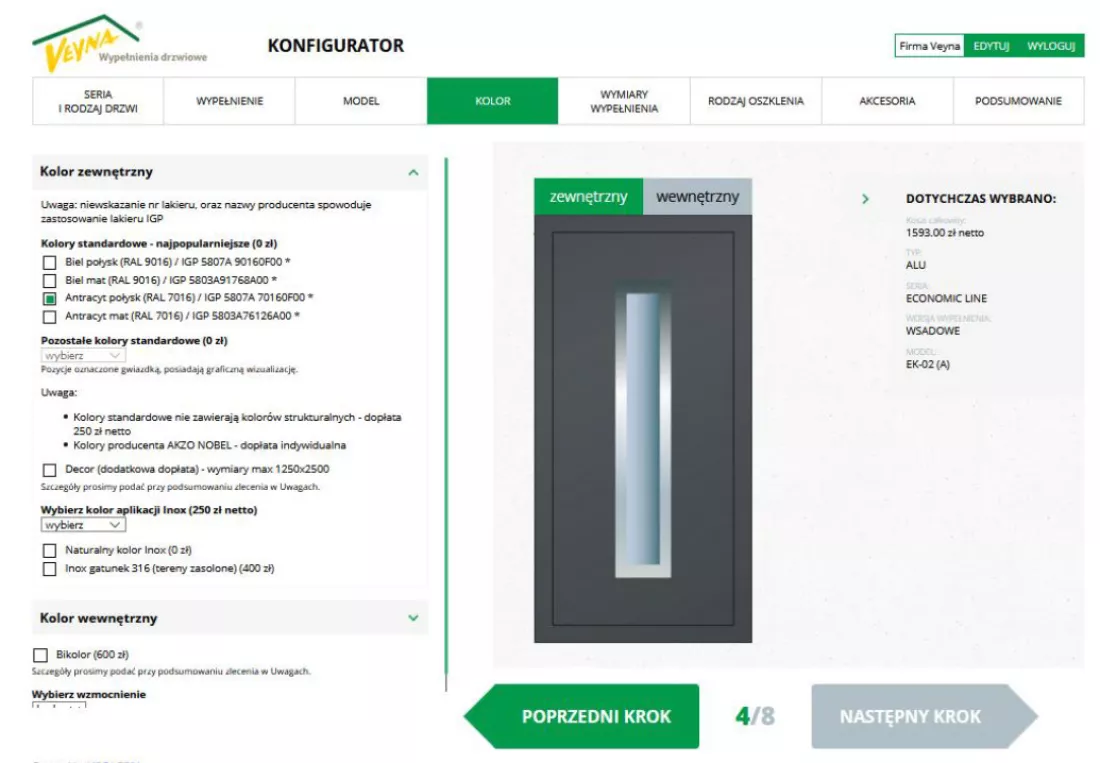This screenshot has height=763, width=1100.
Task: Open the Pozostałe kolory standardowe dropdown
Action: click(x=83, y=356)
